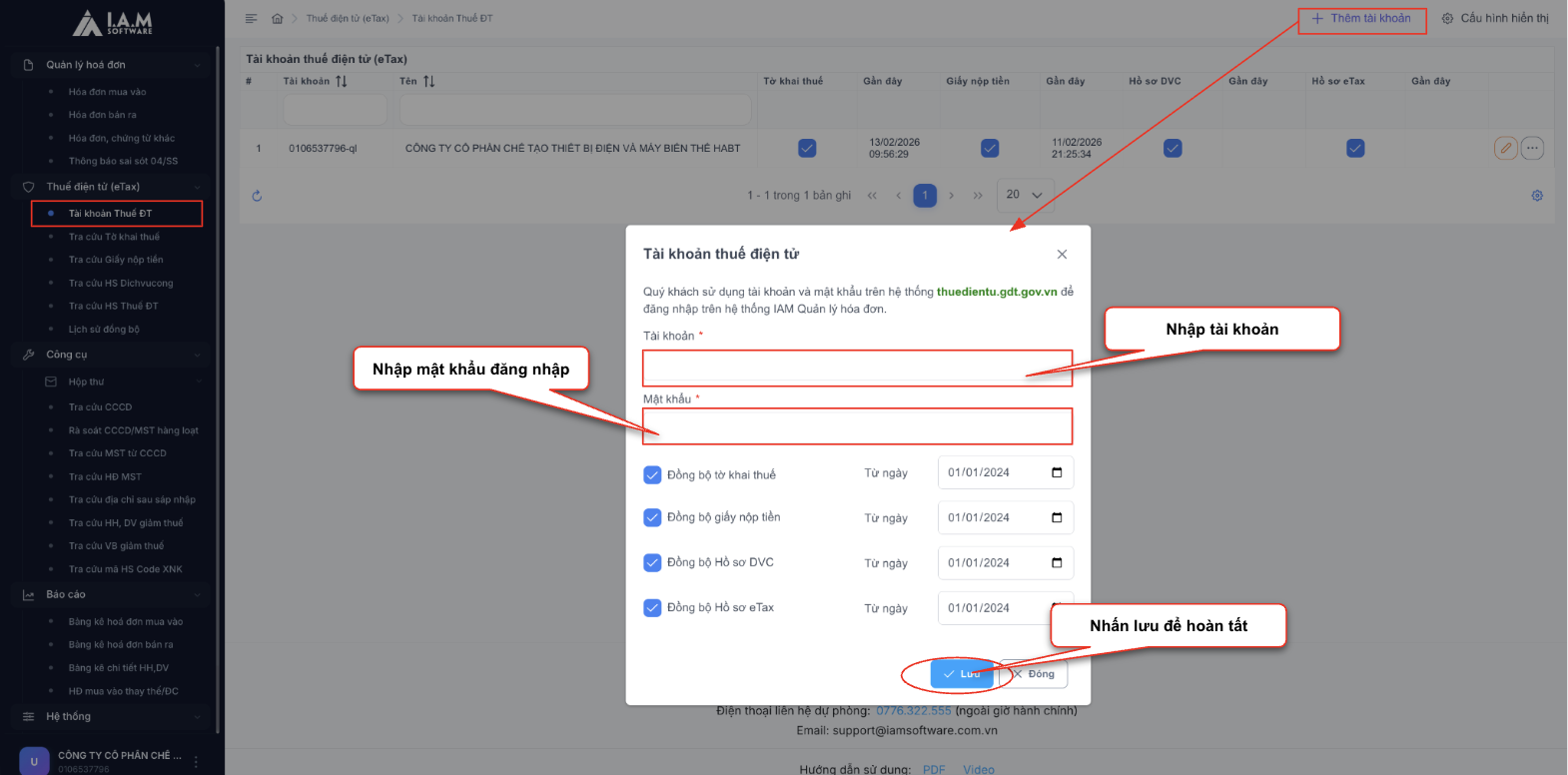
Task: Open the three-dot more options row icon
Action: tap(1532, 149)
